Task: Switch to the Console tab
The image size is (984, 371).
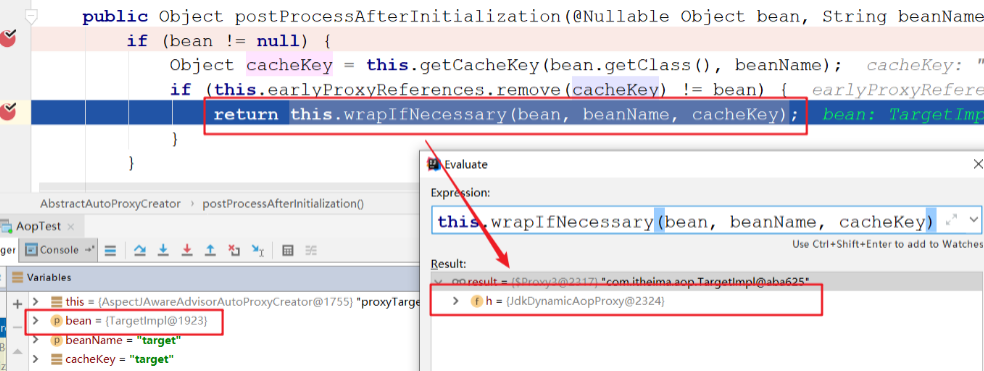Action: click(x=58, y=250)
